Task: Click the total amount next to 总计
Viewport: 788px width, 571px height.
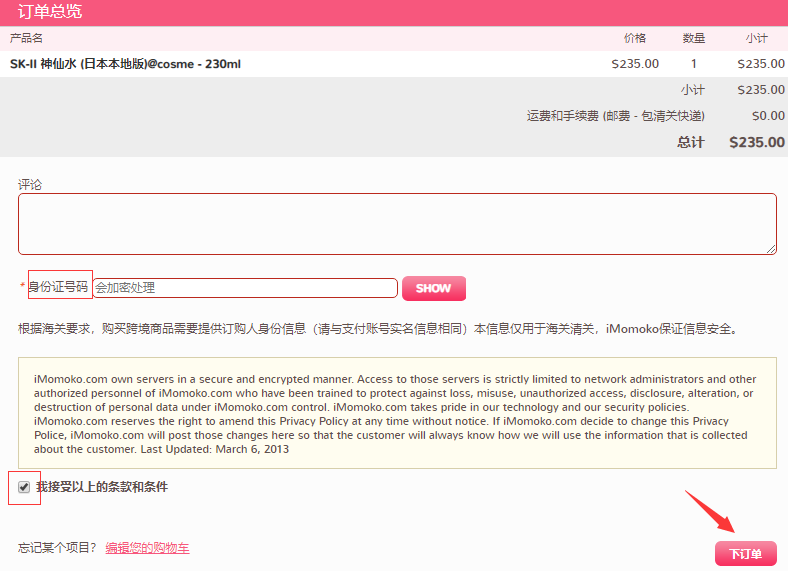Action: pos(757,142)
